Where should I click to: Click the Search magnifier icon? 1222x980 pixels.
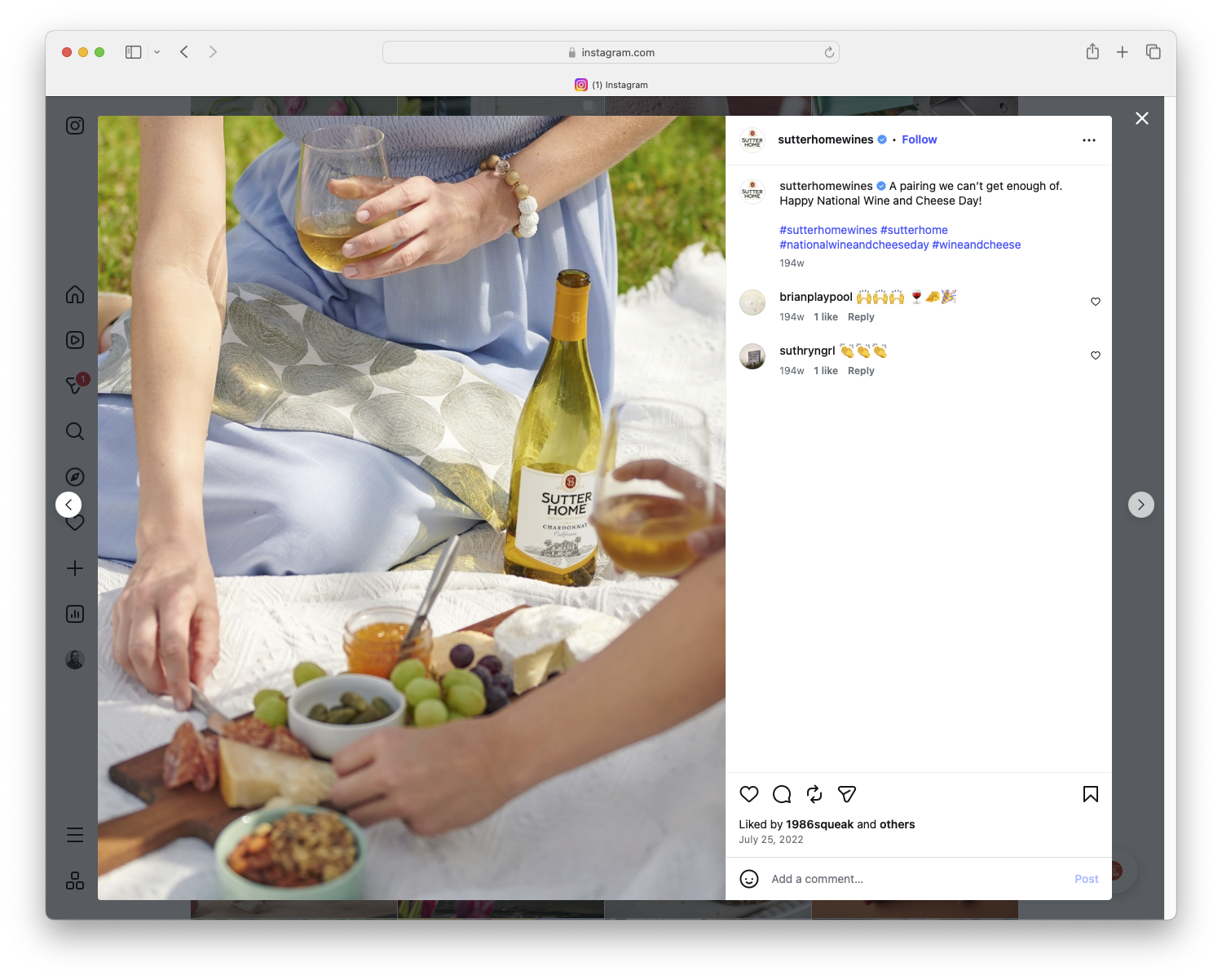(x=74, y=431)
